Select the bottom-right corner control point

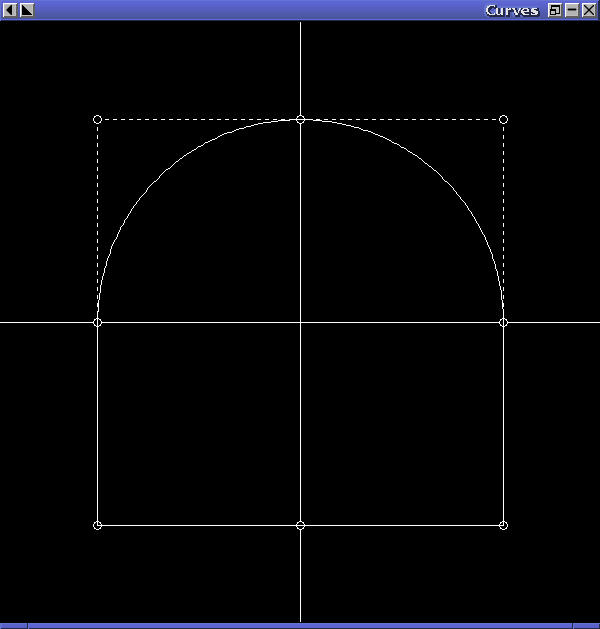(x=503, y=526)
